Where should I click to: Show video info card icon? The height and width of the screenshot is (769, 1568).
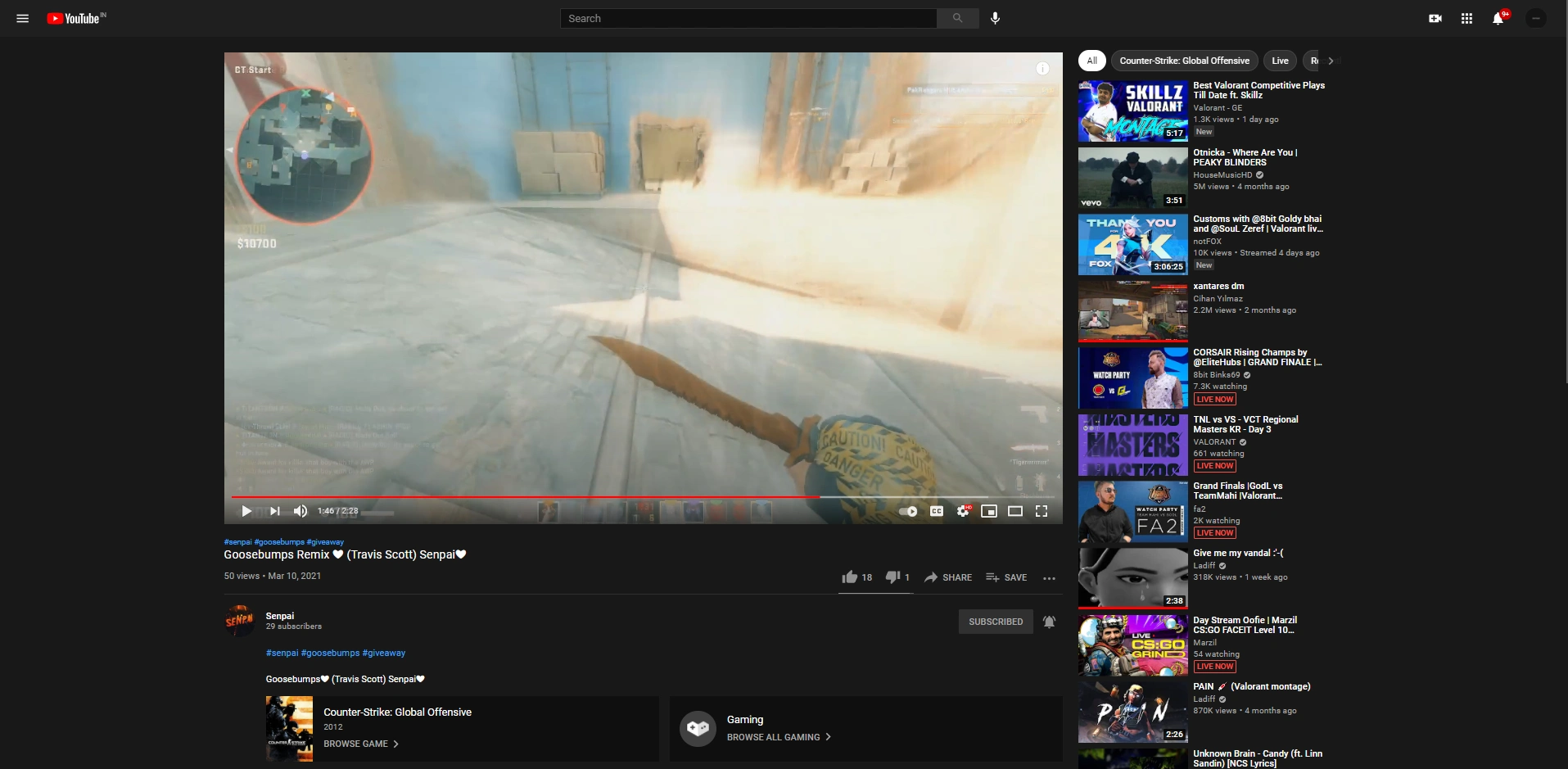click(x=1042, y=69)
